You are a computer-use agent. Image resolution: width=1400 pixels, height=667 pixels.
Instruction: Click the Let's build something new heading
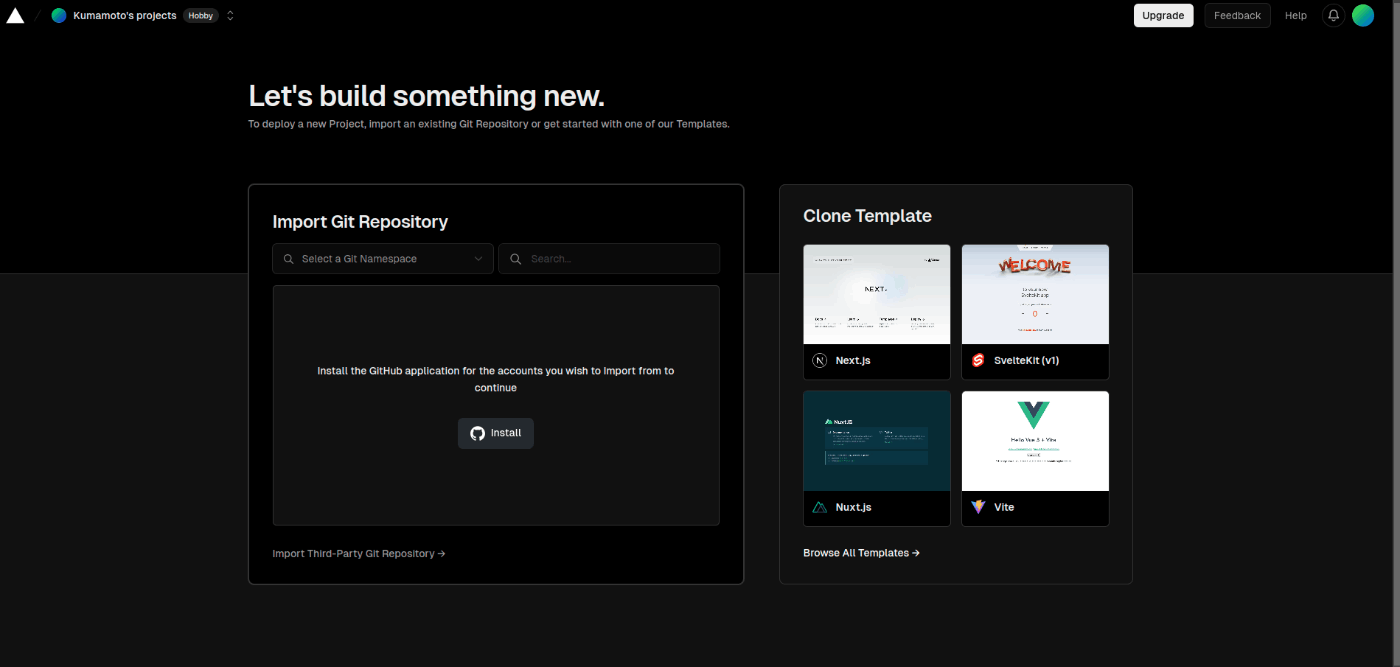click(426, 96)
